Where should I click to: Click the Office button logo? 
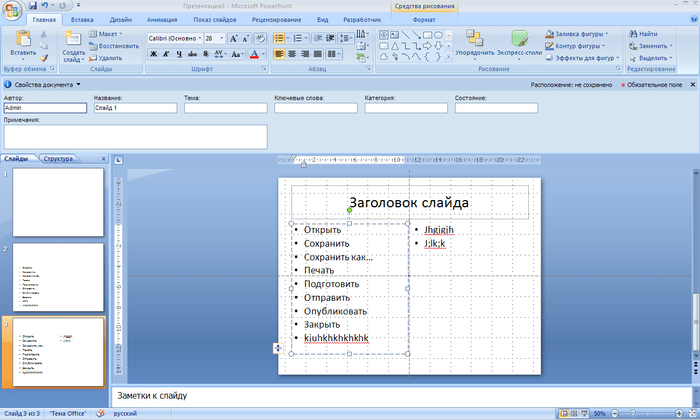pos(12,9)
